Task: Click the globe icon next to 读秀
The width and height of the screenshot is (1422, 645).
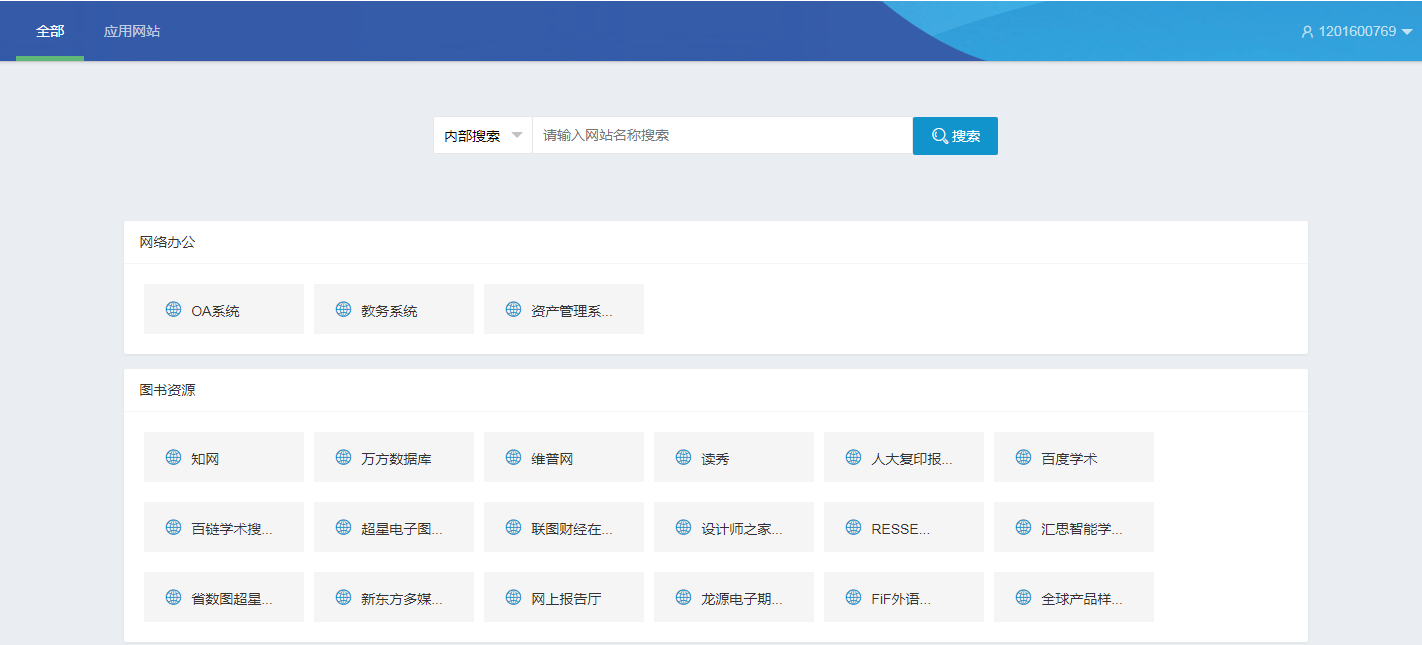Action: pyautogui.click(x=683, y=457)
